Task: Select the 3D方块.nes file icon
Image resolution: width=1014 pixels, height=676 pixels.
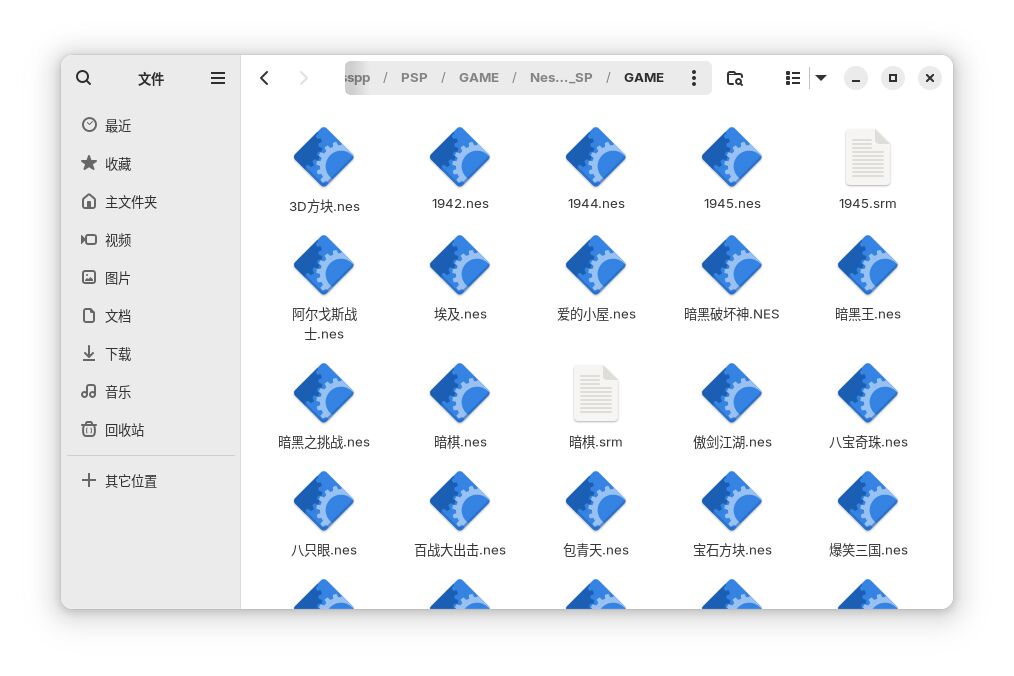Action: pos(324,157)
